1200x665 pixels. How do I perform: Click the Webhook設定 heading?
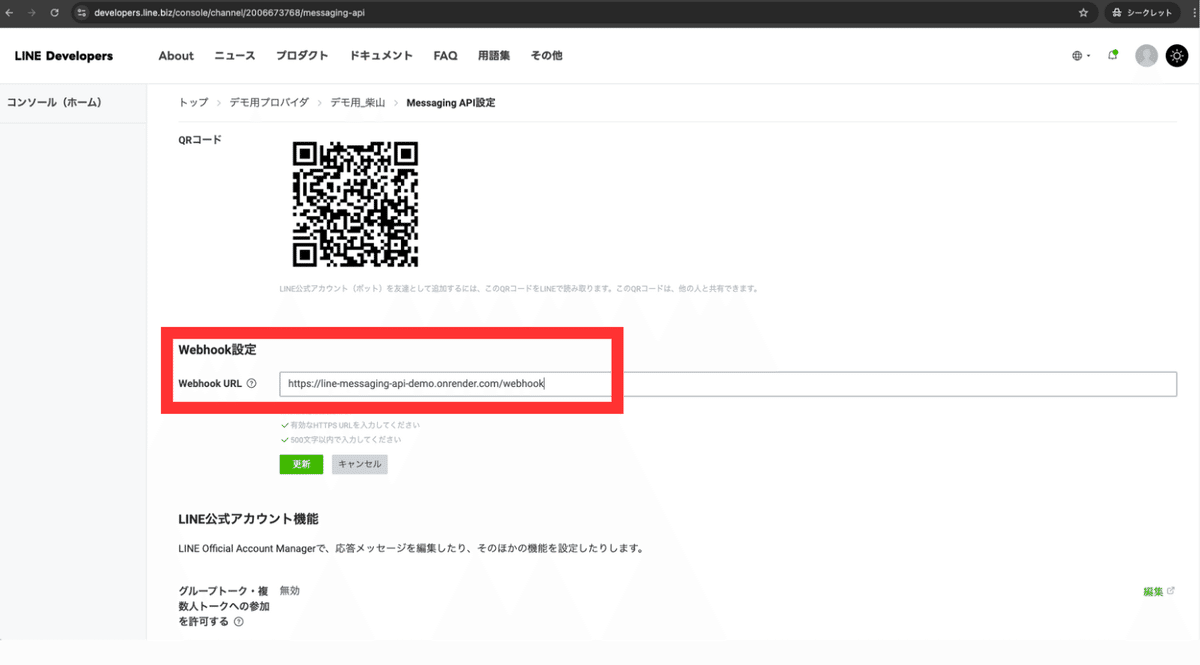(217, 350)
